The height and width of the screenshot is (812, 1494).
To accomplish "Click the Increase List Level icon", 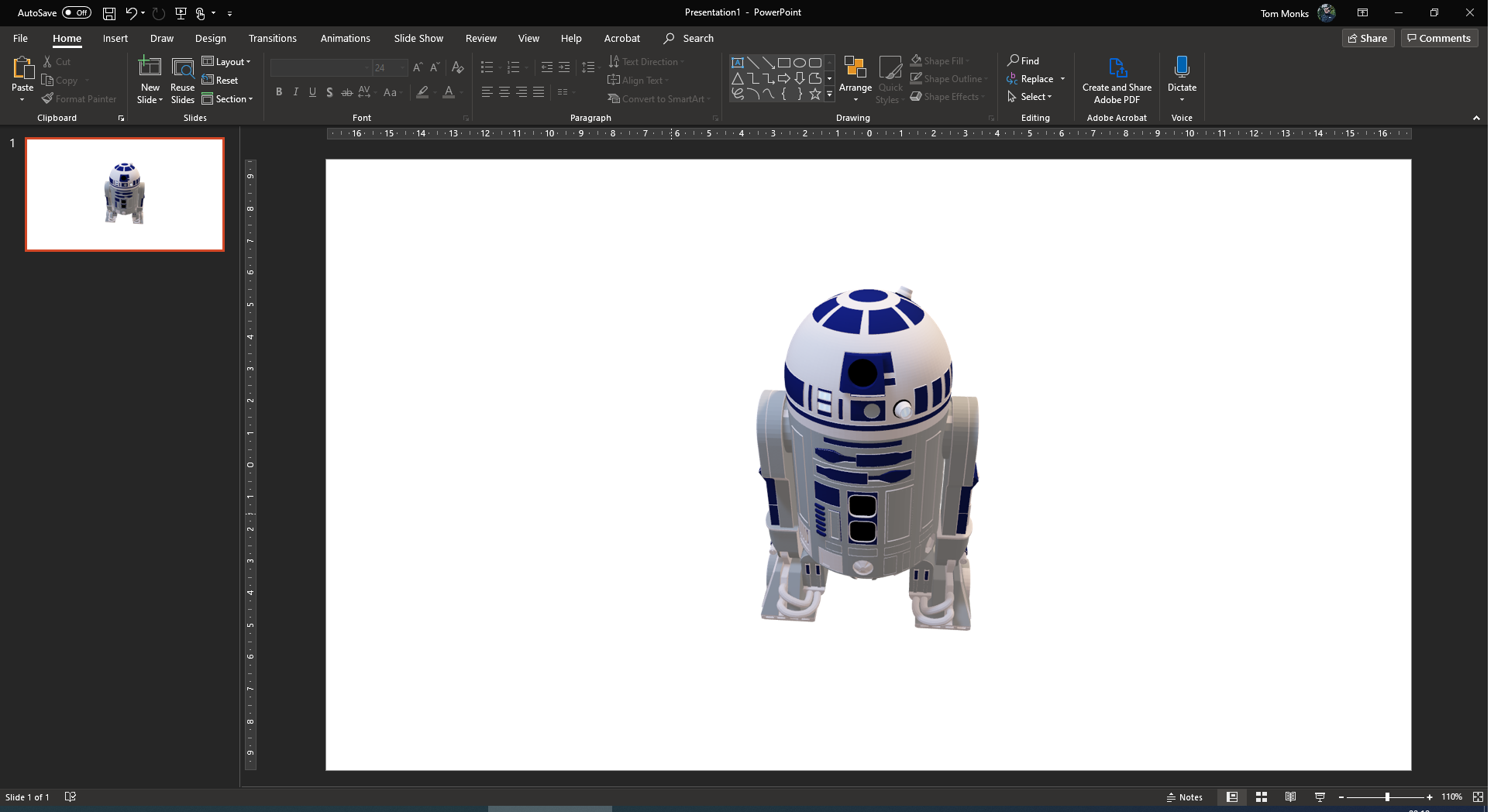I will tap(564, 67).
